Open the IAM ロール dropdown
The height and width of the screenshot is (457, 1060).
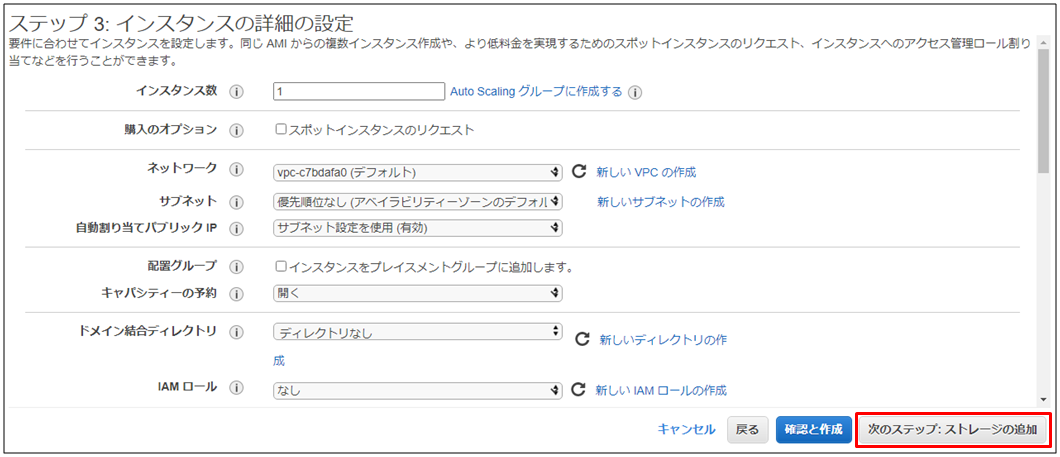(417, 390)
